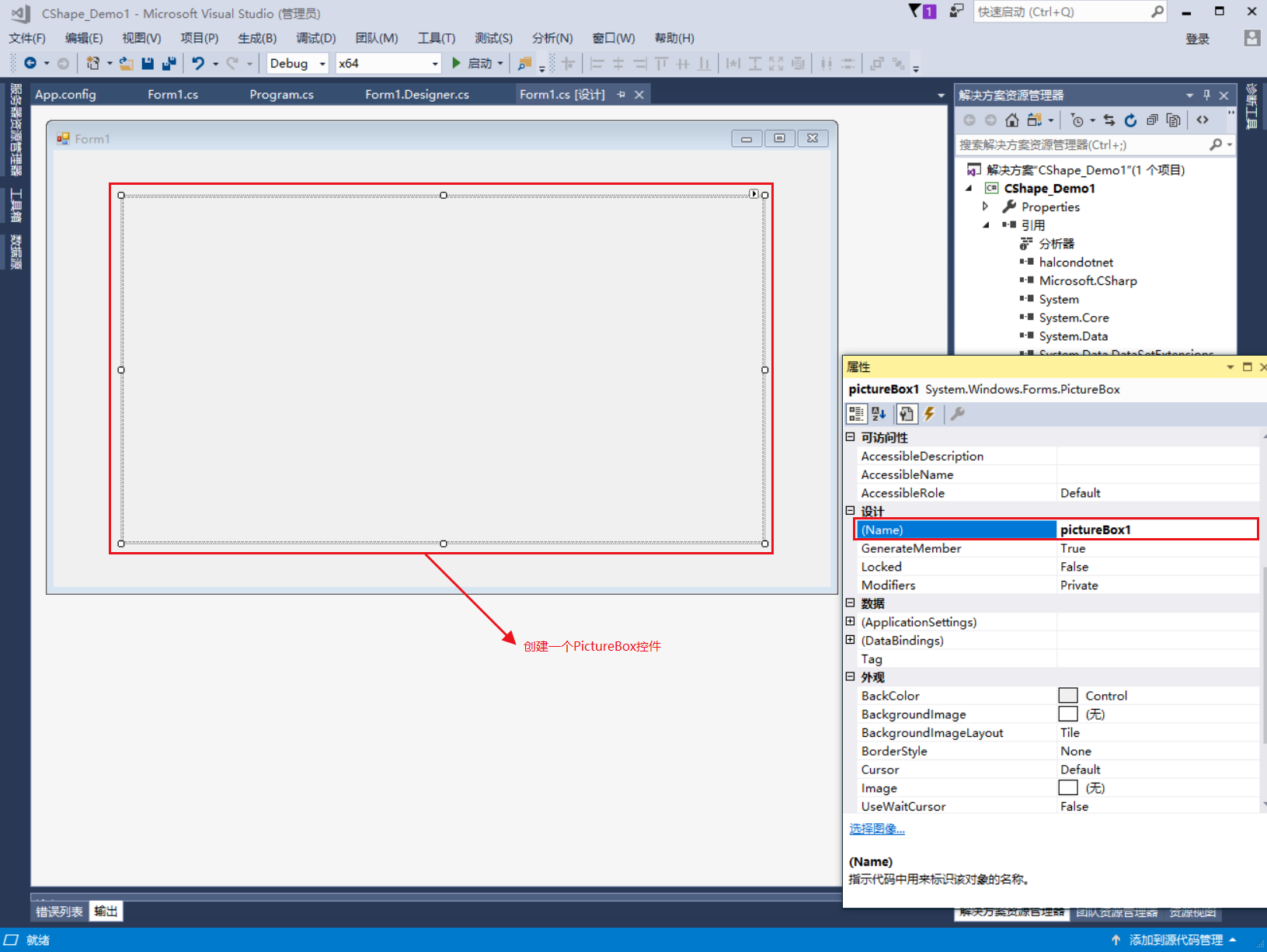Open the x64 platform dropdown

tap(435, 64)
